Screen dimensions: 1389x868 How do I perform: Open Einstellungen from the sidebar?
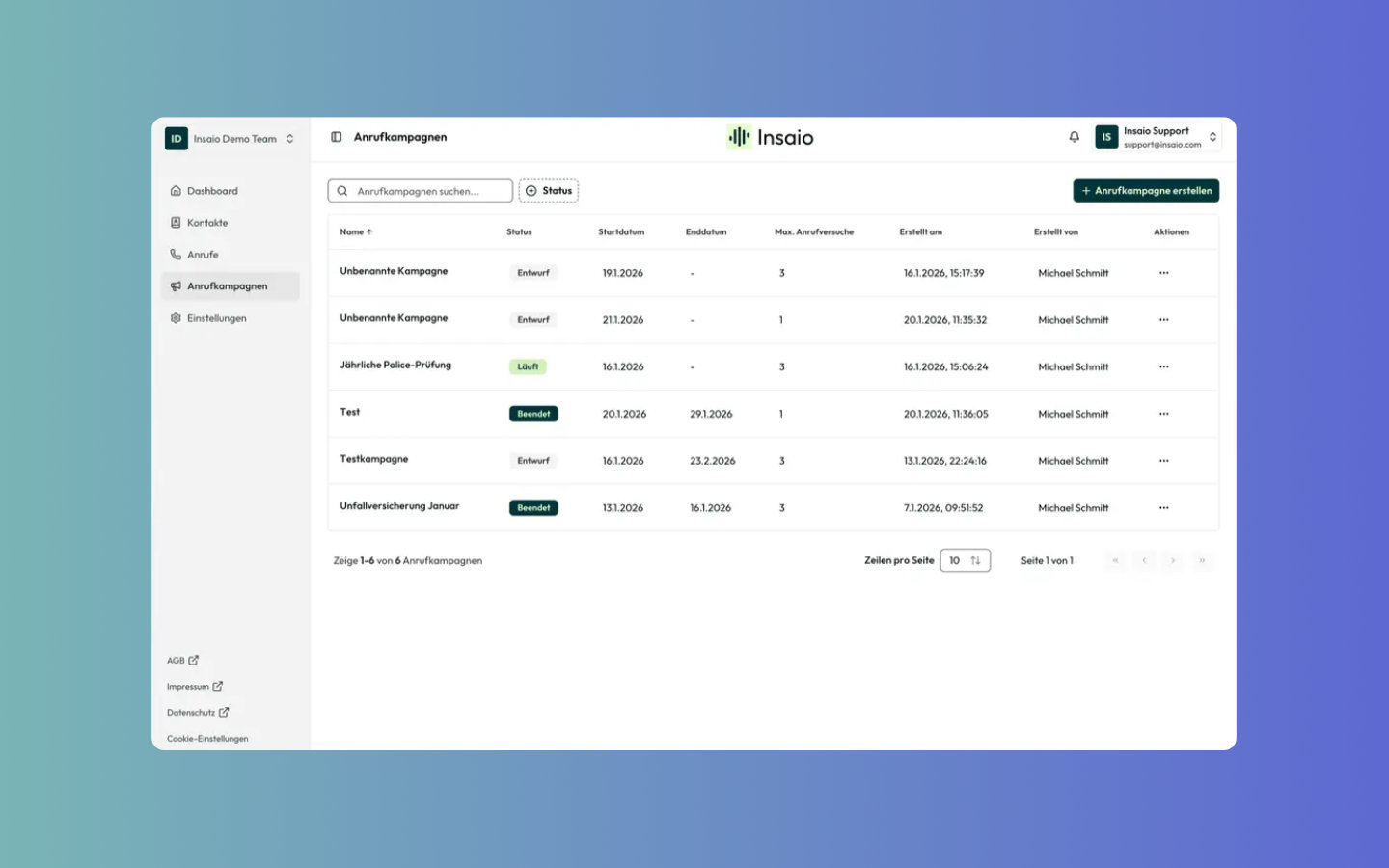tap(216, 318)
